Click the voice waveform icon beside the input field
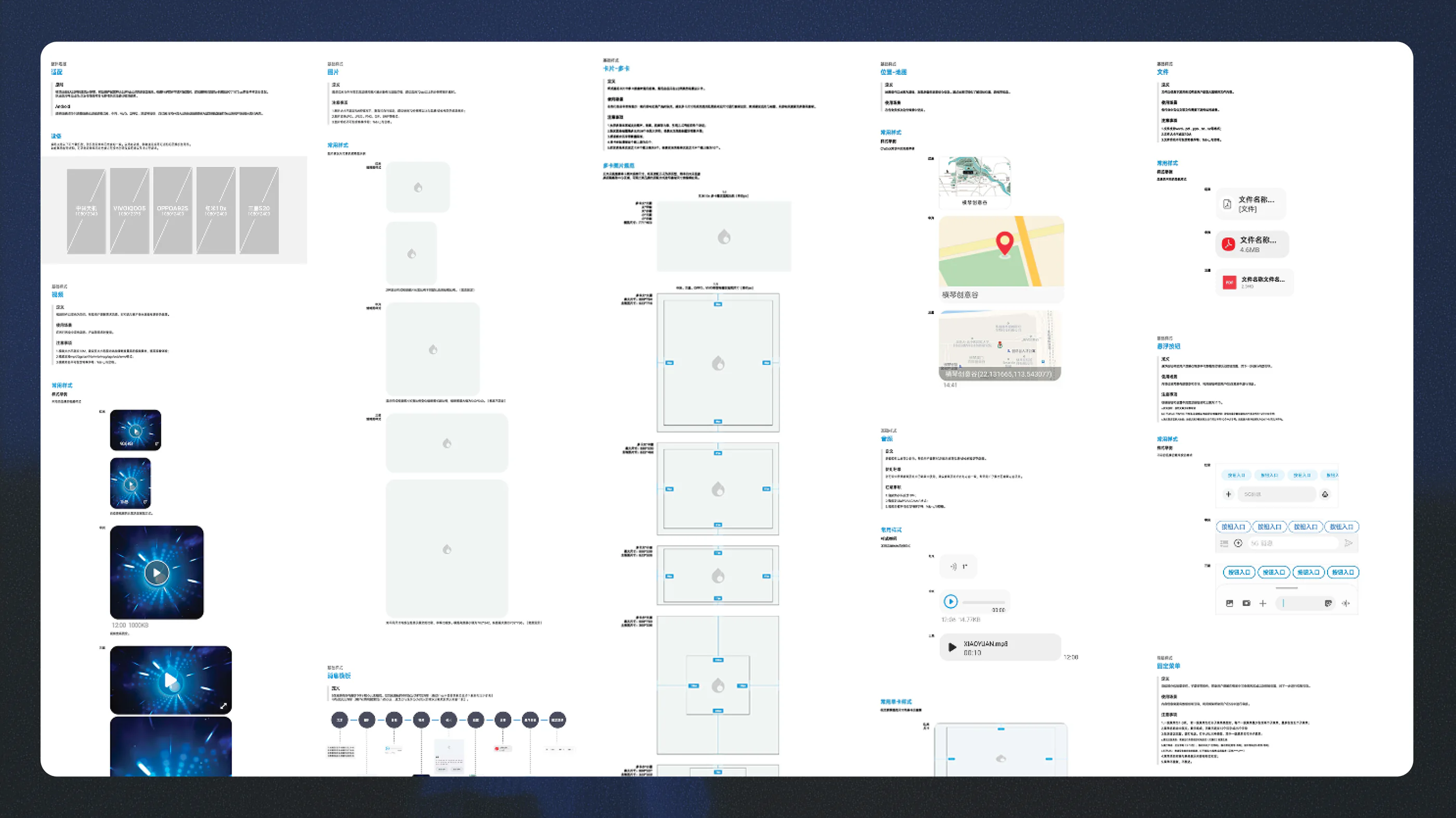Image resolution: width=1456 pixels, height=818 pixels. point(1346,603)
